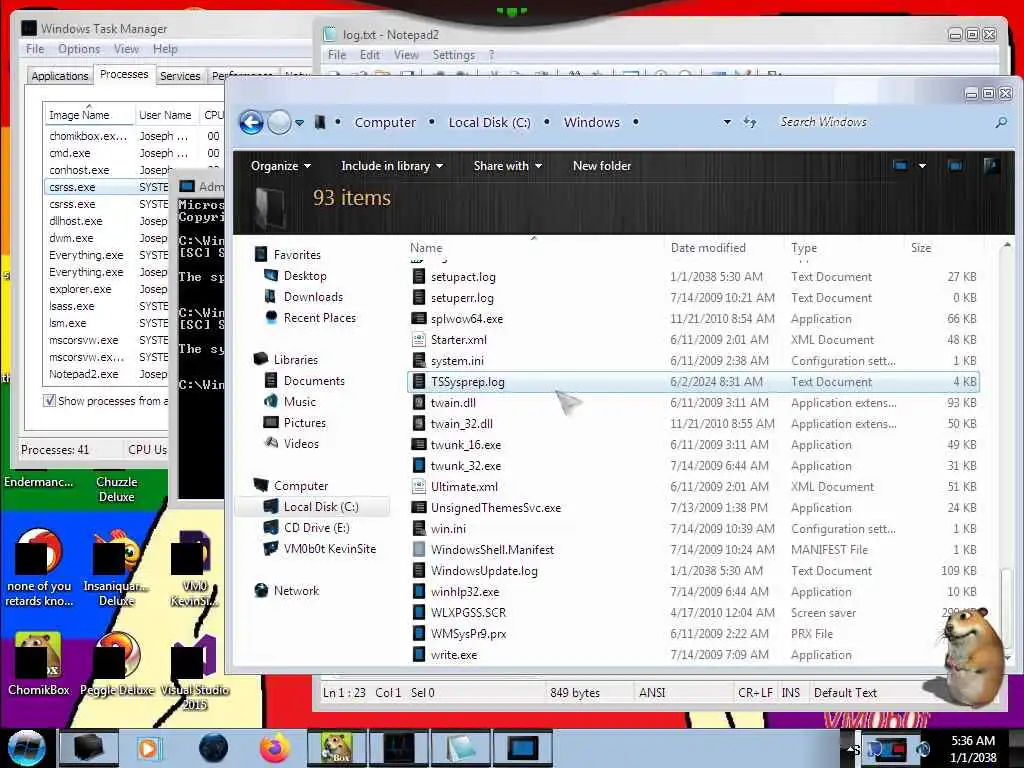
Task: Select Recent Places in the navigation pane
Action: [319, 317]
